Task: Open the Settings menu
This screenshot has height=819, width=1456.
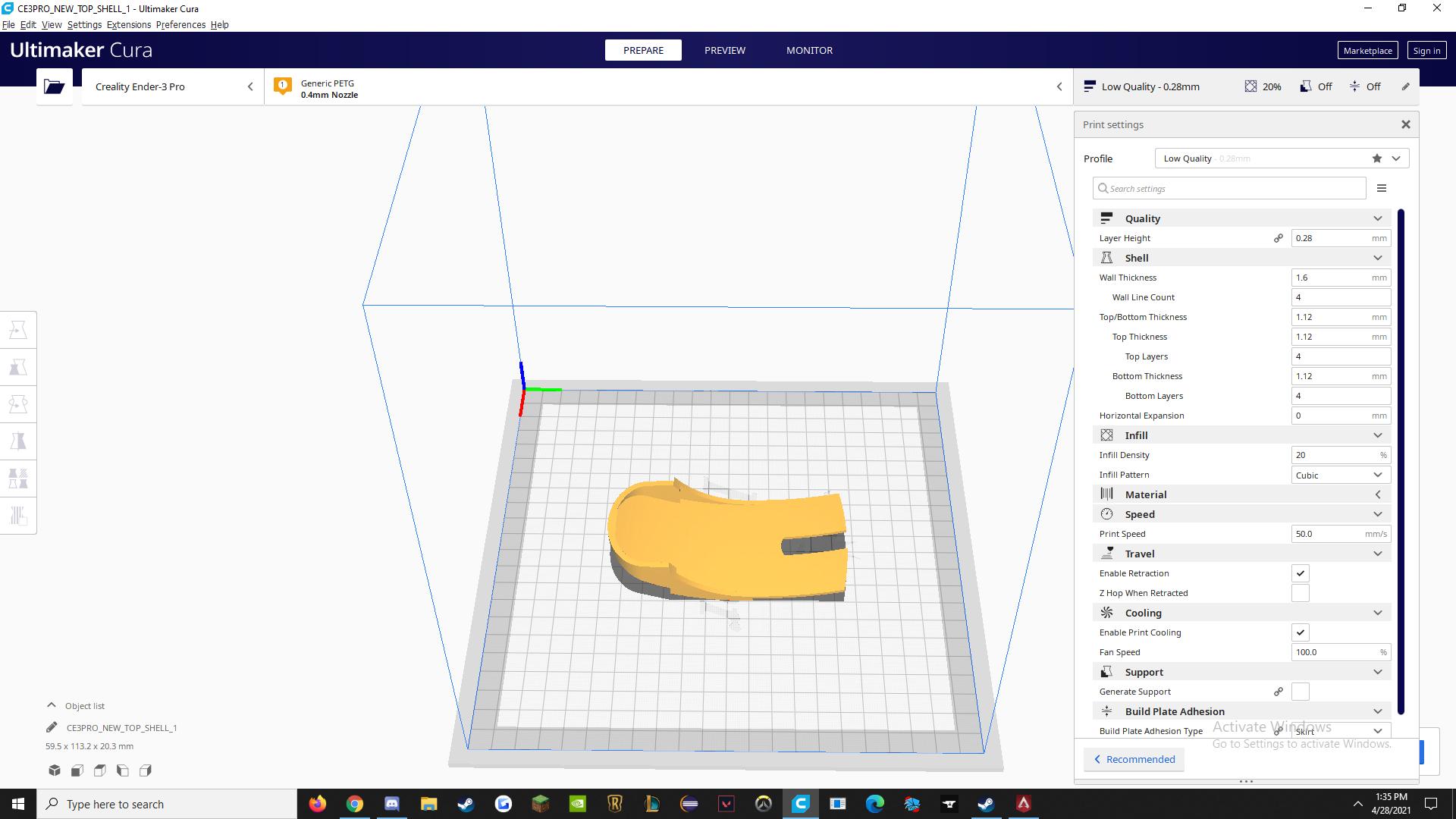Action: click(84, 24)
